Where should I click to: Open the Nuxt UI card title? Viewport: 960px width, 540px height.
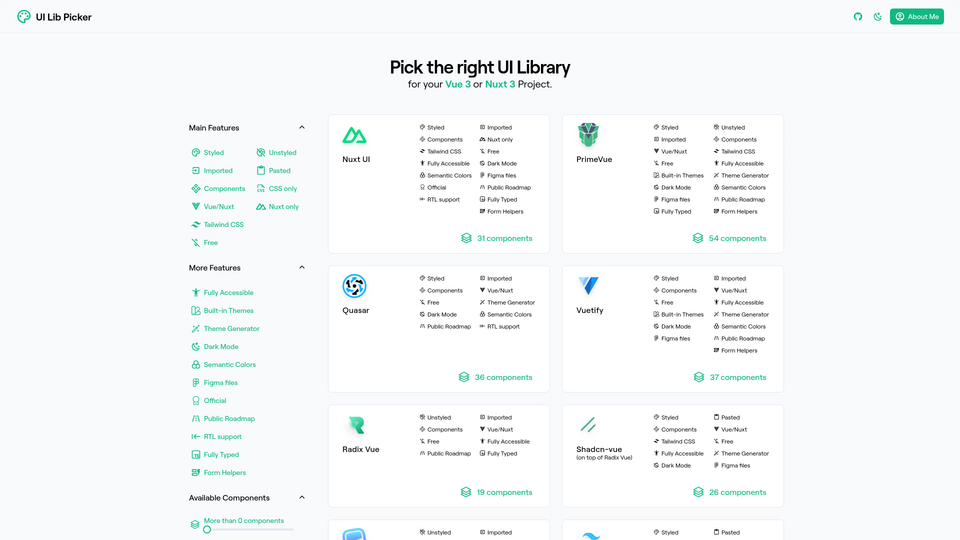click(356, 159)
